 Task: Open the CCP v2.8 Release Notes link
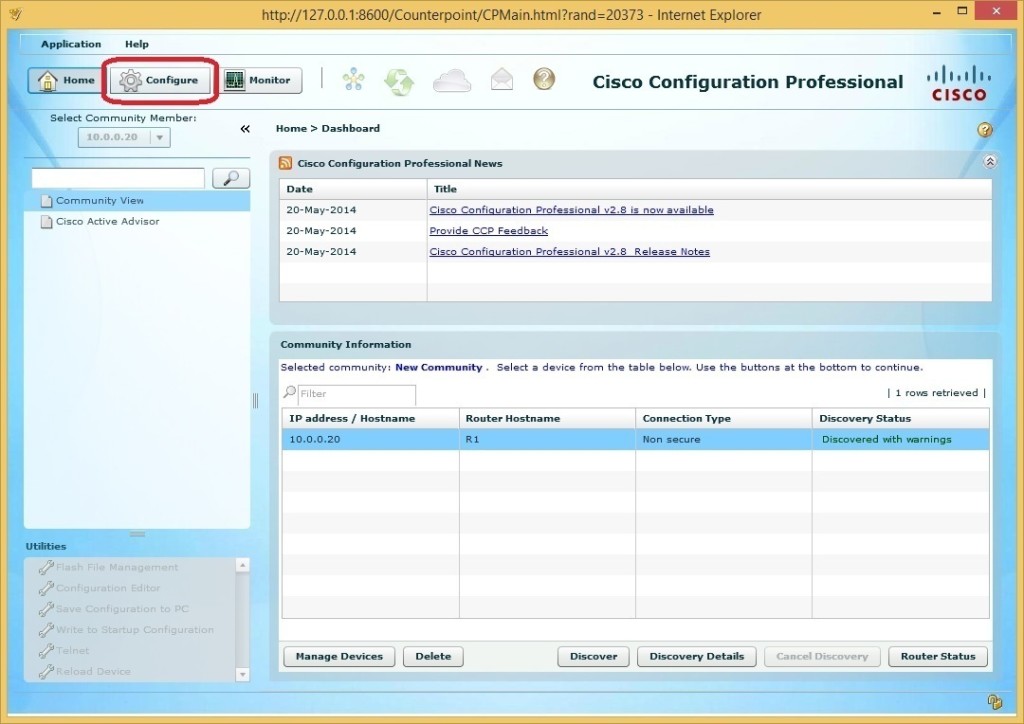tap(569, 251)
